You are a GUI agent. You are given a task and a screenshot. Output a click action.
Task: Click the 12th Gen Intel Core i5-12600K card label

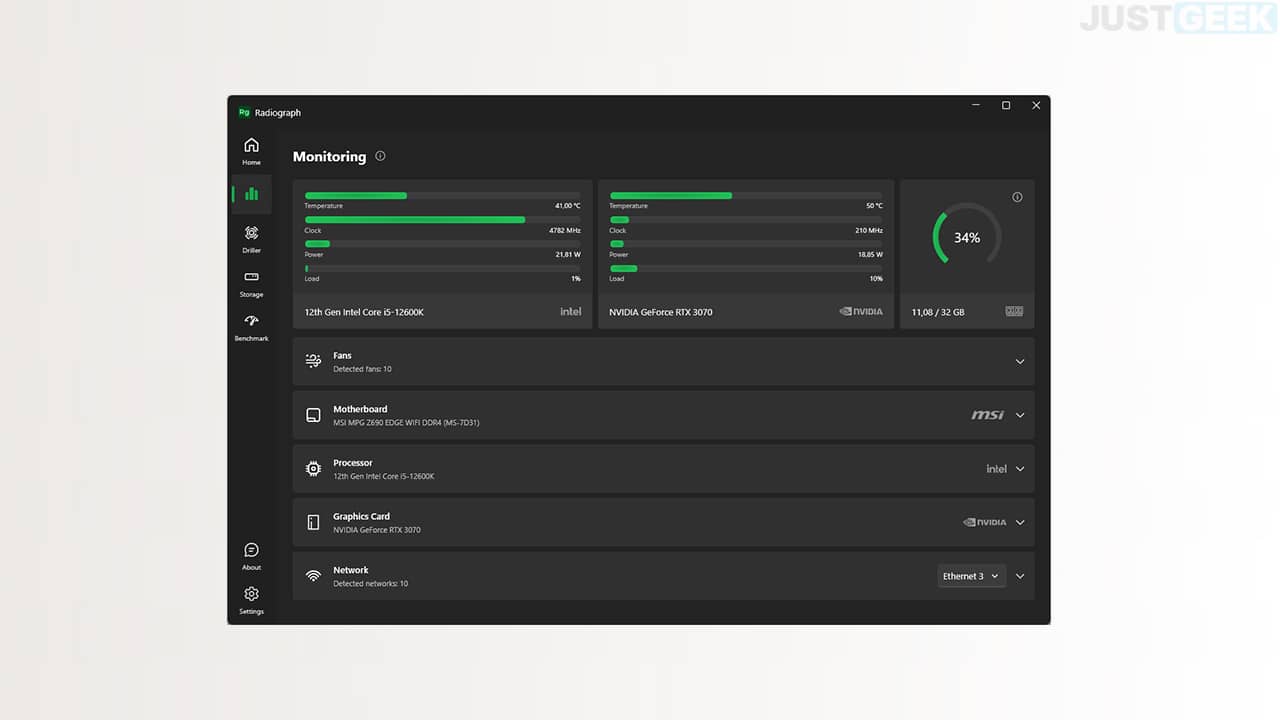pos(364,312)
